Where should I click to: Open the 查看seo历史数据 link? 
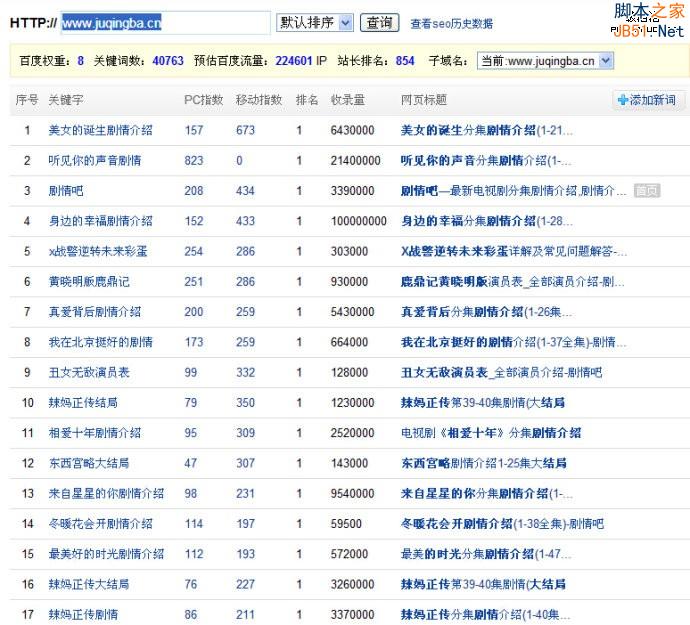point(451,23)
